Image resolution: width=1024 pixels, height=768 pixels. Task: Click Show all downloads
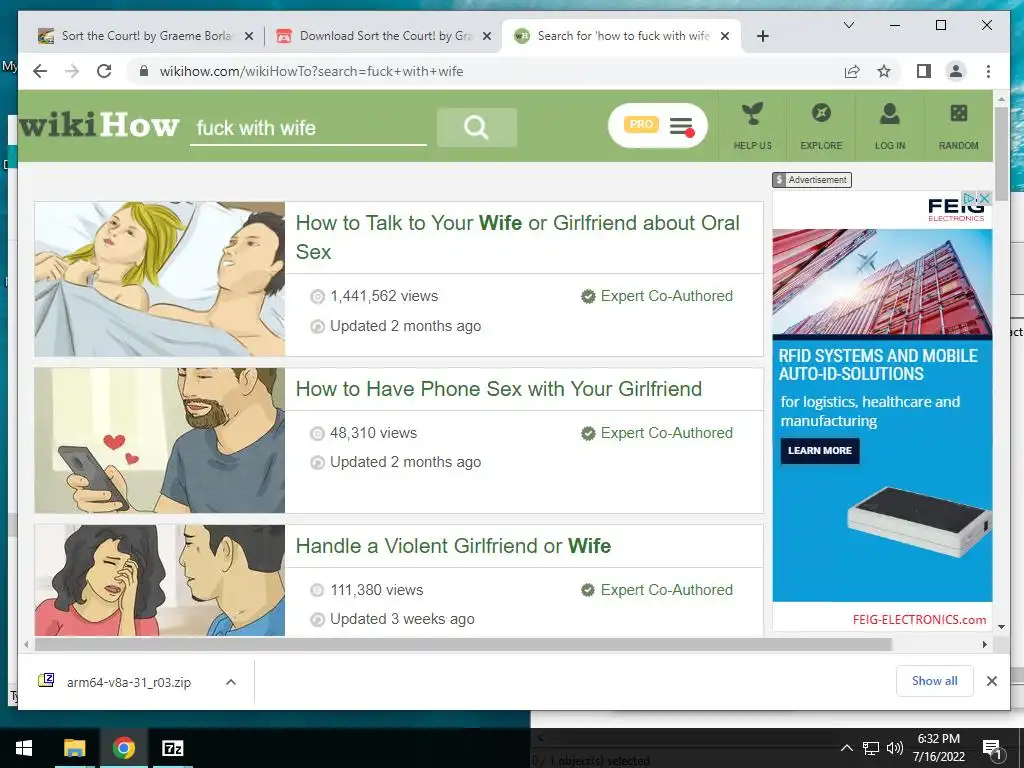click(x=935, y=681)
